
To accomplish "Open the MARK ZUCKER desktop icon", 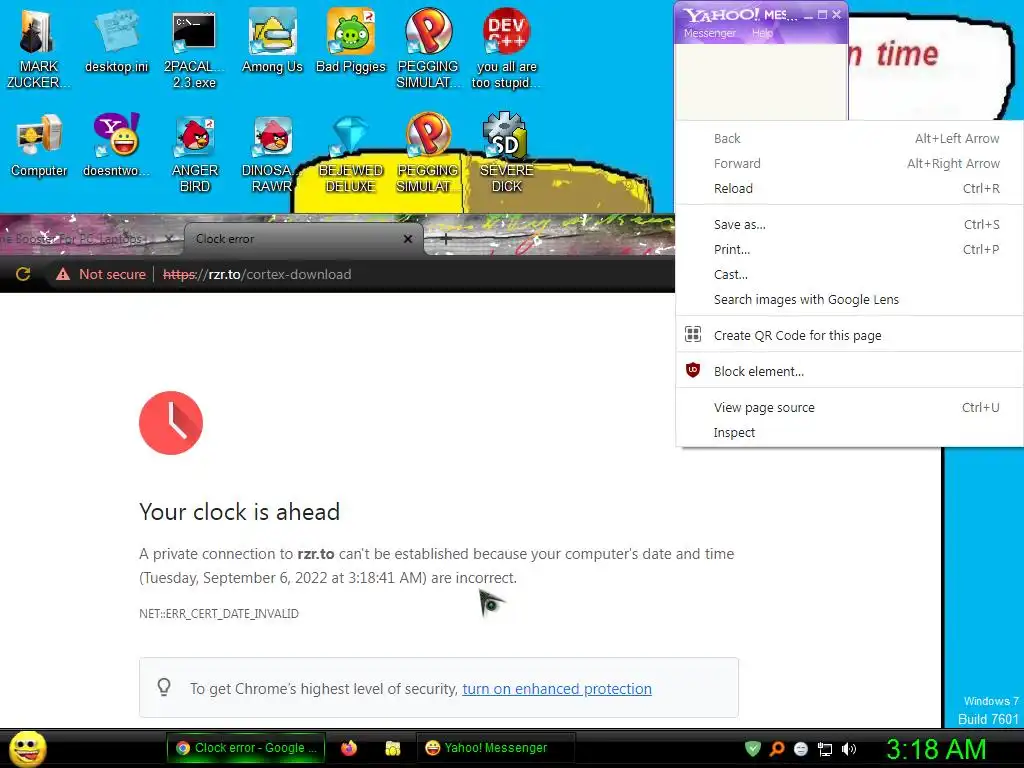I will coord(38,48).
